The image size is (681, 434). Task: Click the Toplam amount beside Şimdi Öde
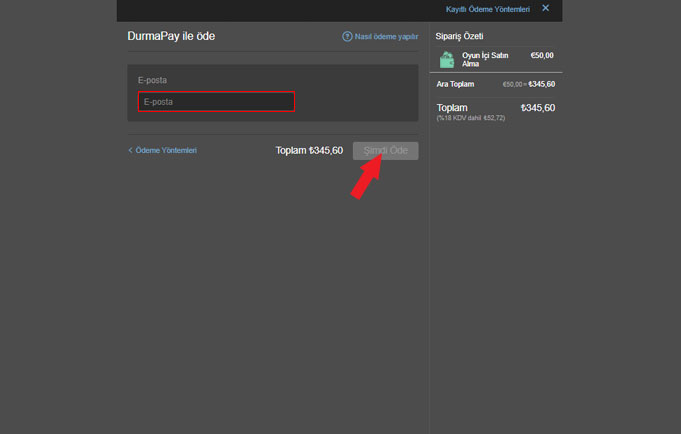(x=309, y=151)
